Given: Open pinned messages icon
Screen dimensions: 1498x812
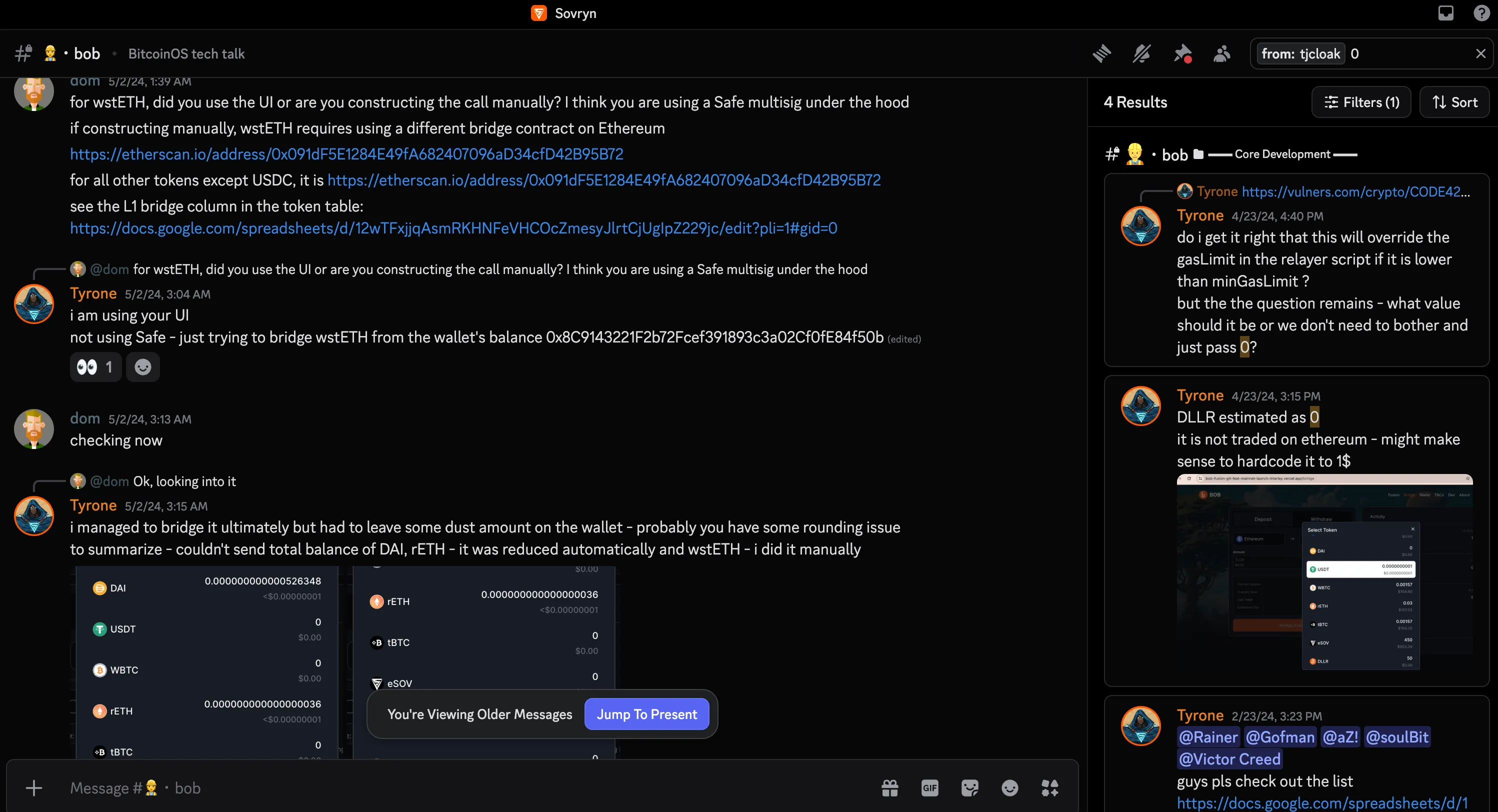Looking at the screenshot, I should 1182,54.
